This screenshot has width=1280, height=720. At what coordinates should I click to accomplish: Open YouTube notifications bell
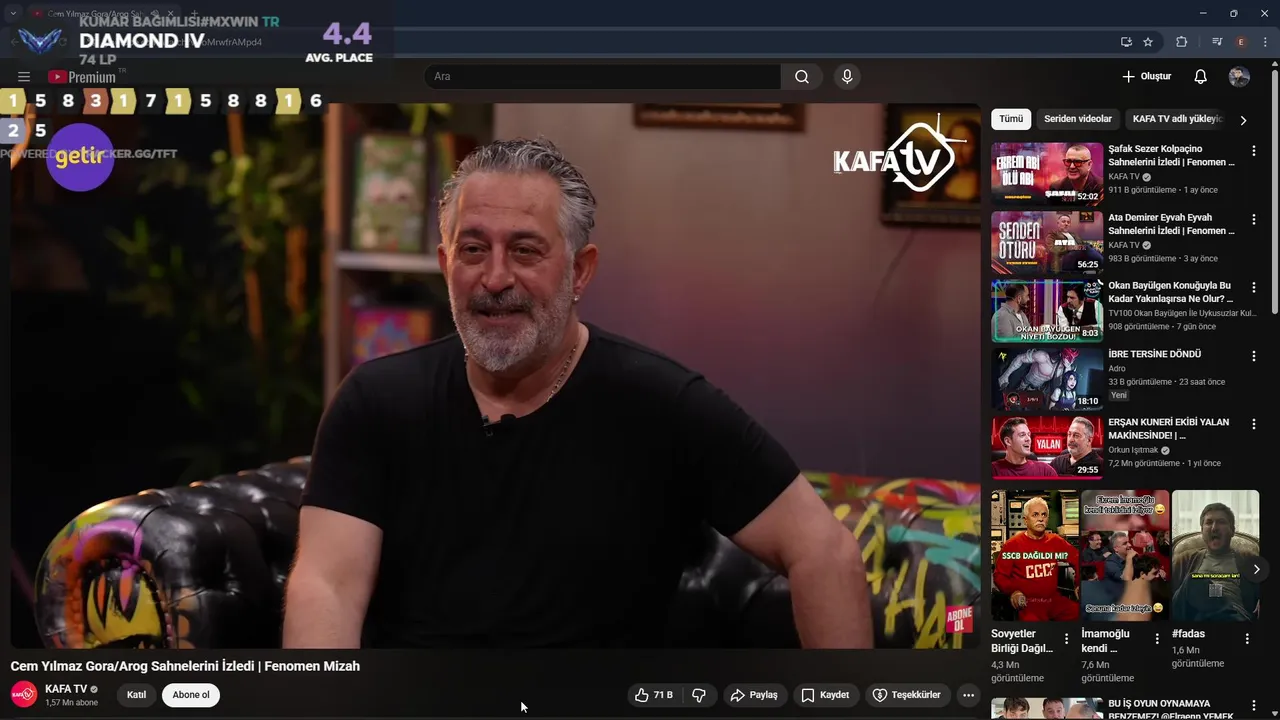[1201, 77]
